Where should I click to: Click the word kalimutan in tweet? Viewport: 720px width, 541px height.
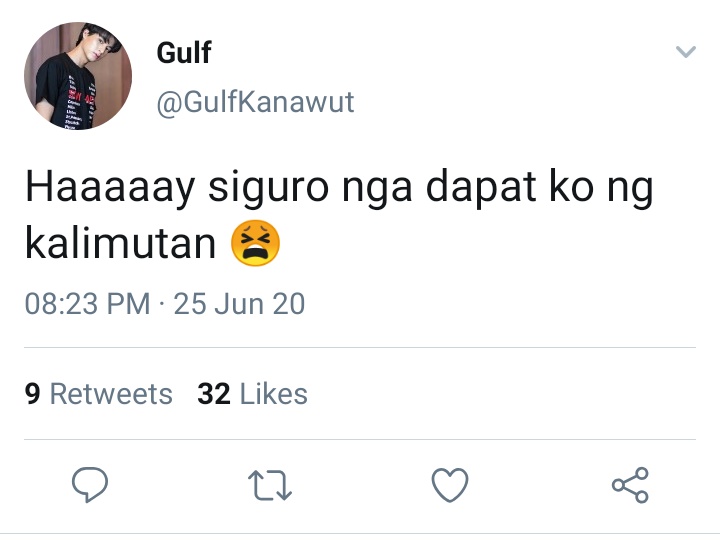[x=120, y=243]
